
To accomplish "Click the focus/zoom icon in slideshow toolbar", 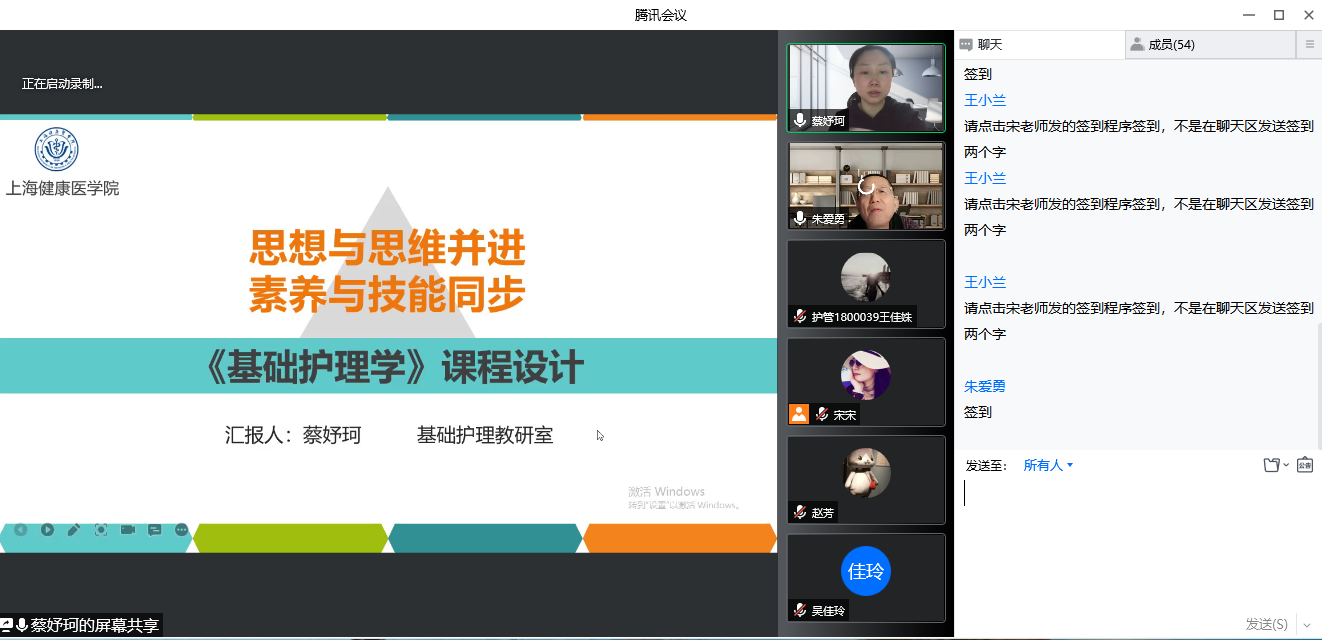I will point(101,530).
